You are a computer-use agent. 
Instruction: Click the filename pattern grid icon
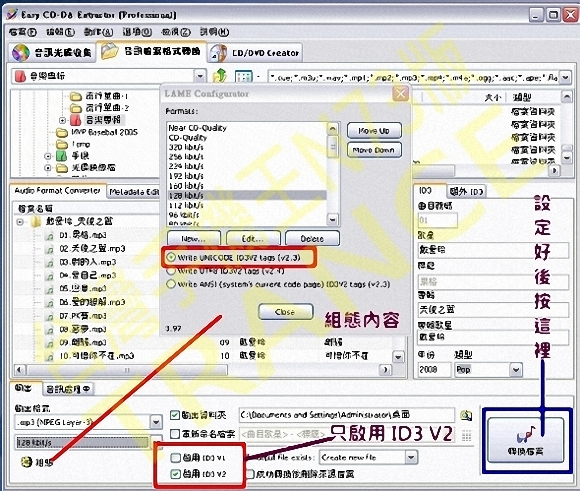coord(466,435)
